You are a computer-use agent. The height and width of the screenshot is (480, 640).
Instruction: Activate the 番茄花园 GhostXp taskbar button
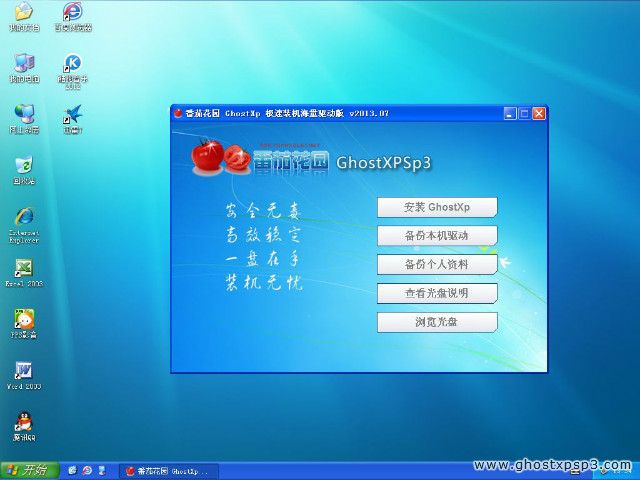[169, 471]
